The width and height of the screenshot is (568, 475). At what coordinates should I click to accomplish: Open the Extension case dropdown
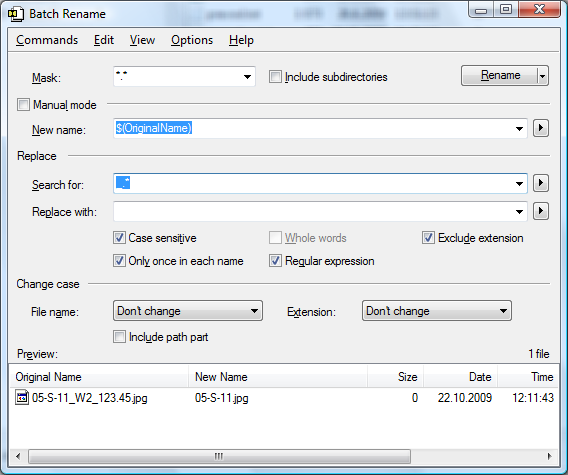click(x=437, y=311)
